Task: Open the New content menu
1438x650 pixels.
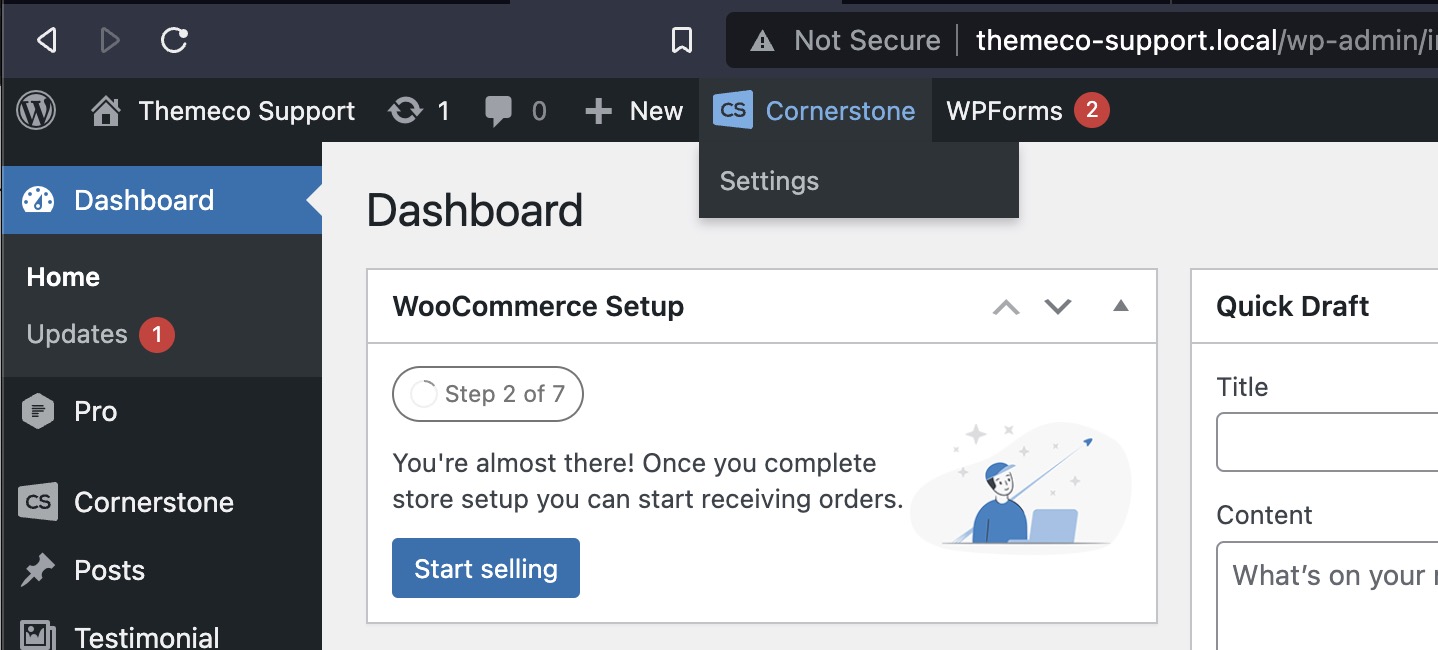Action: 634,111
